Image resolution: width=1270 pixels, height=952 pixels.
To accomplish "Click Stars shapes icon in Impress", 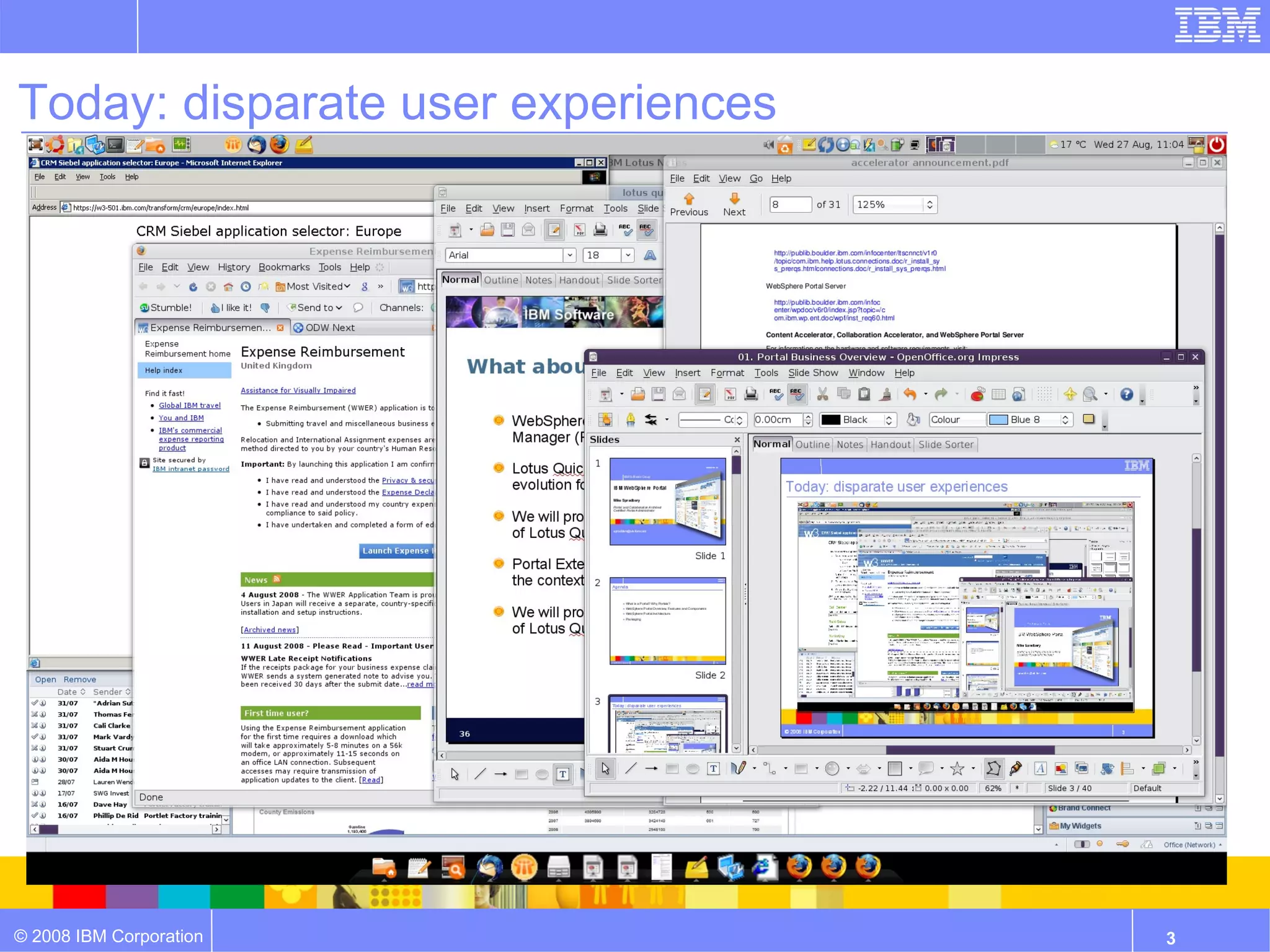I will coord(957,769).
